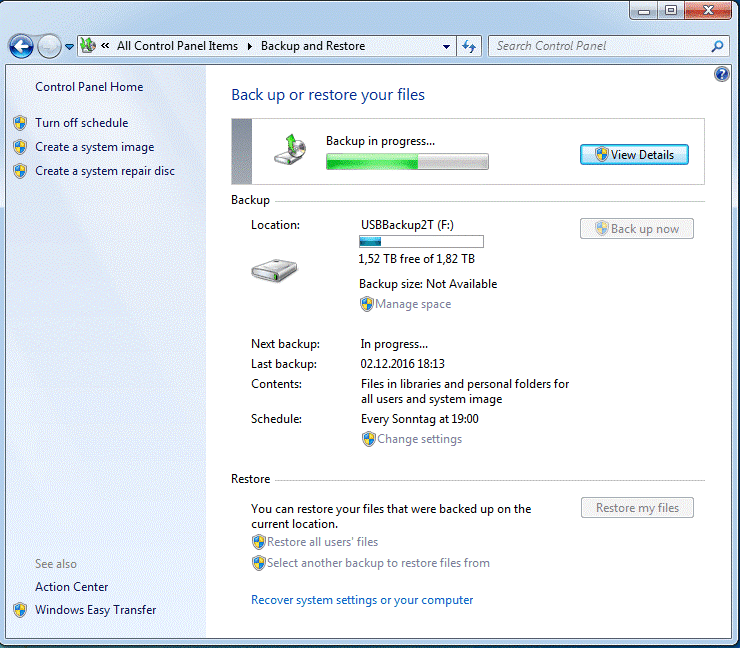Expand the double chevron breadcrumb menu
Viewport: 740px width, 648px height.
[x=105, y=46]
